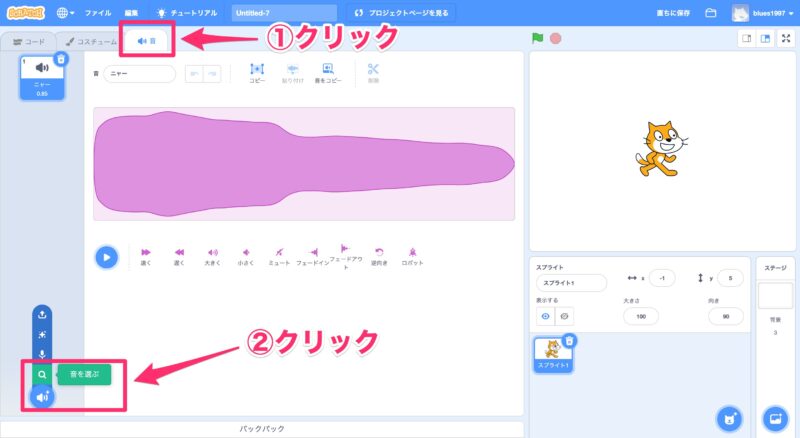The image size is (800, 438).
Task: Open the ファイル menu
Action: (x=98, y=13)
